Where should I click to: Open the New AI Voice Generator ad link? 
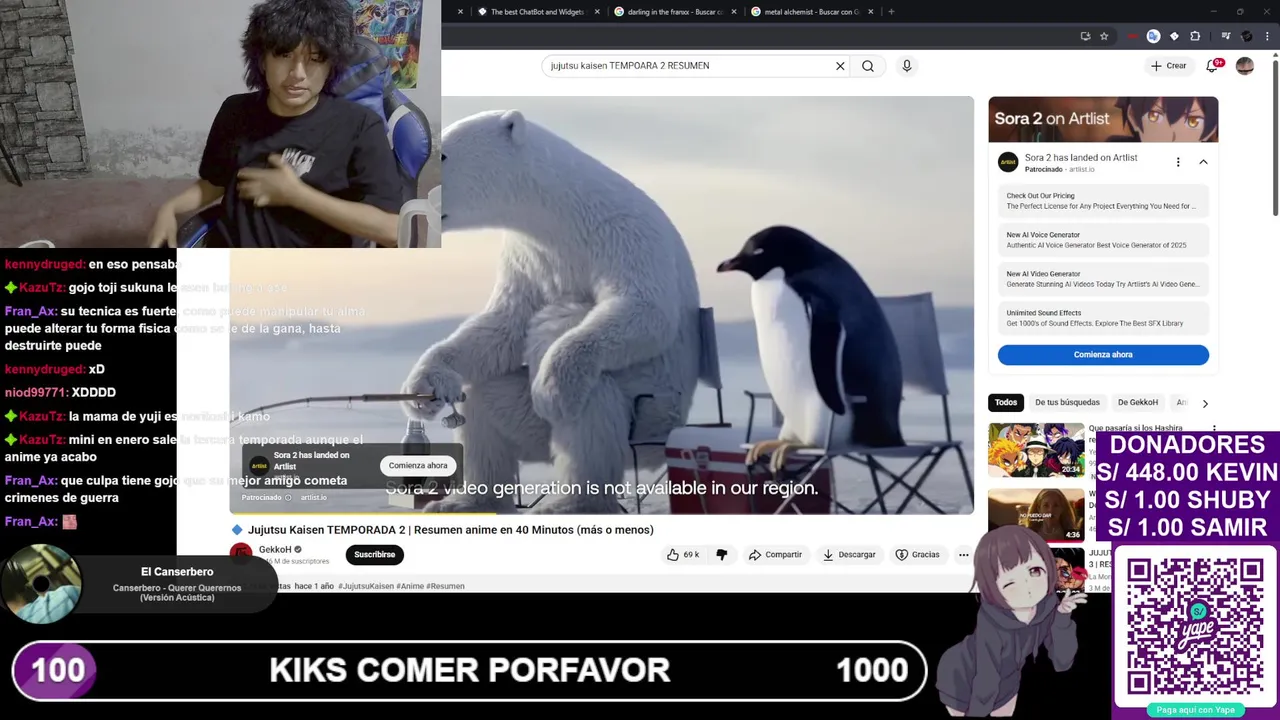coord(1103,240)
